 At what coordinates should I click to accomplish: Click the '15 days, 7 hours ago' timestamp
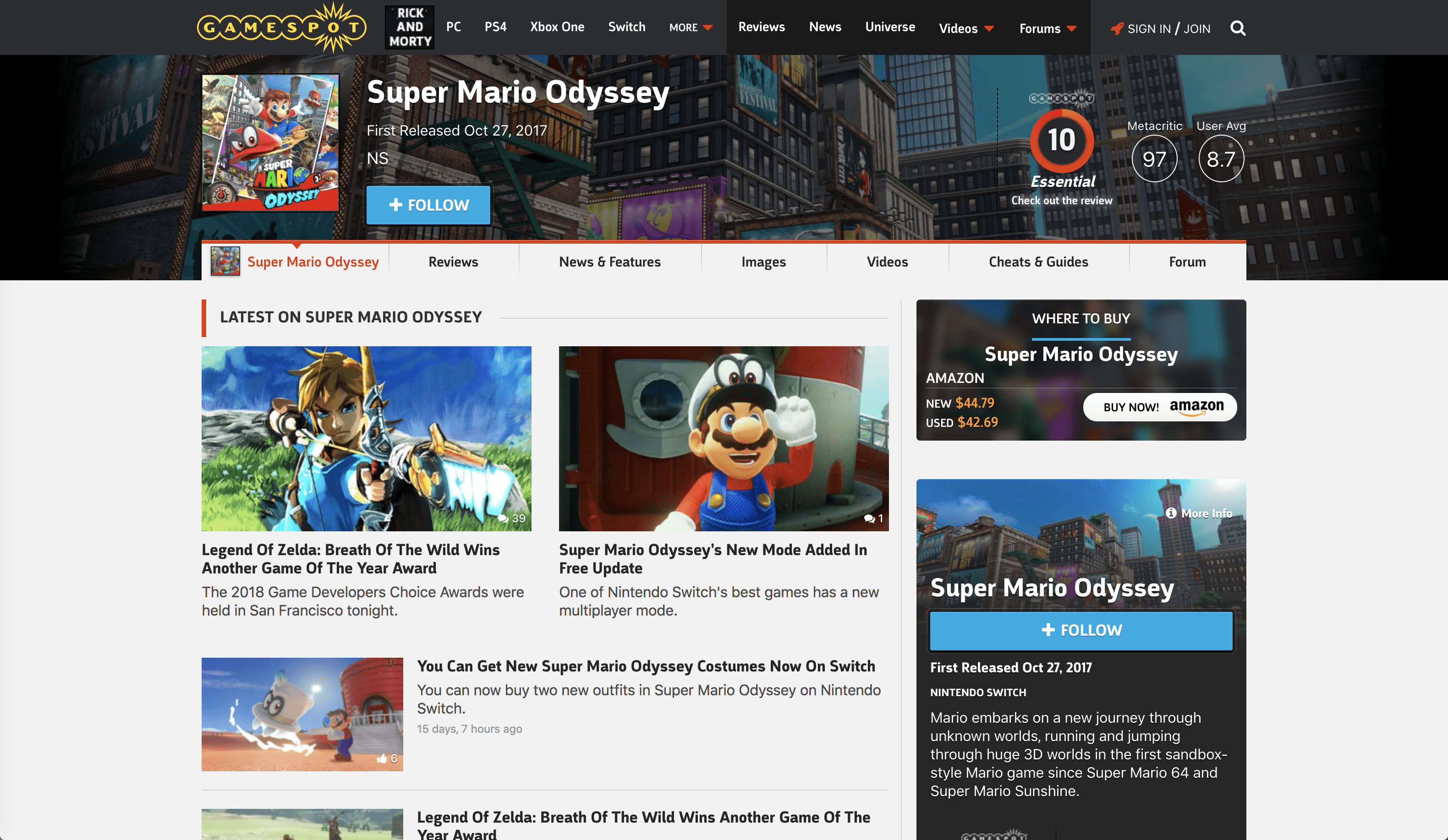(x=469, y=729)
